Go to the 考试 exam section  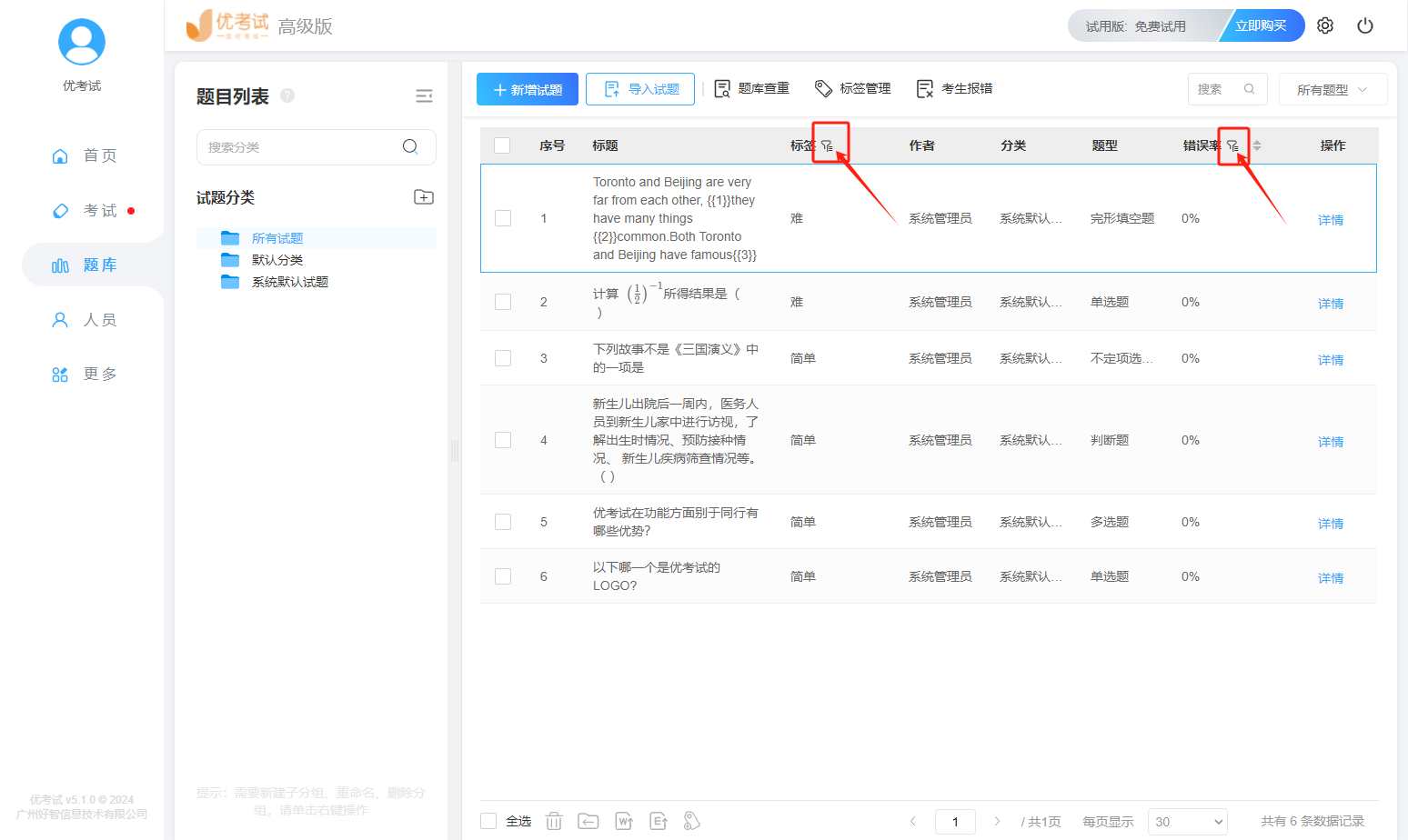click(x=84, y=210)
